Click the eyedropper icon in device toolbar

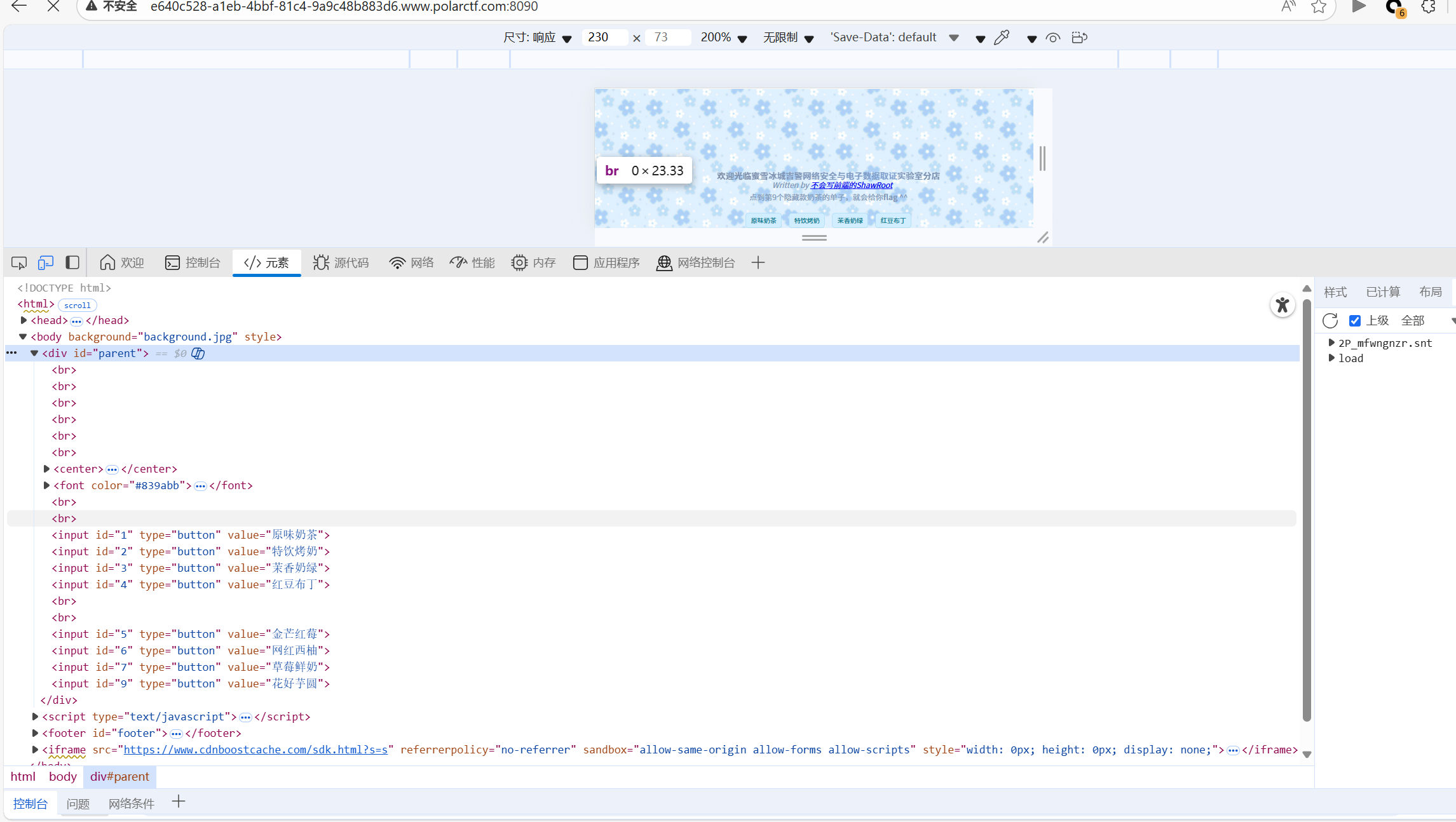[x=1002, y=37]
